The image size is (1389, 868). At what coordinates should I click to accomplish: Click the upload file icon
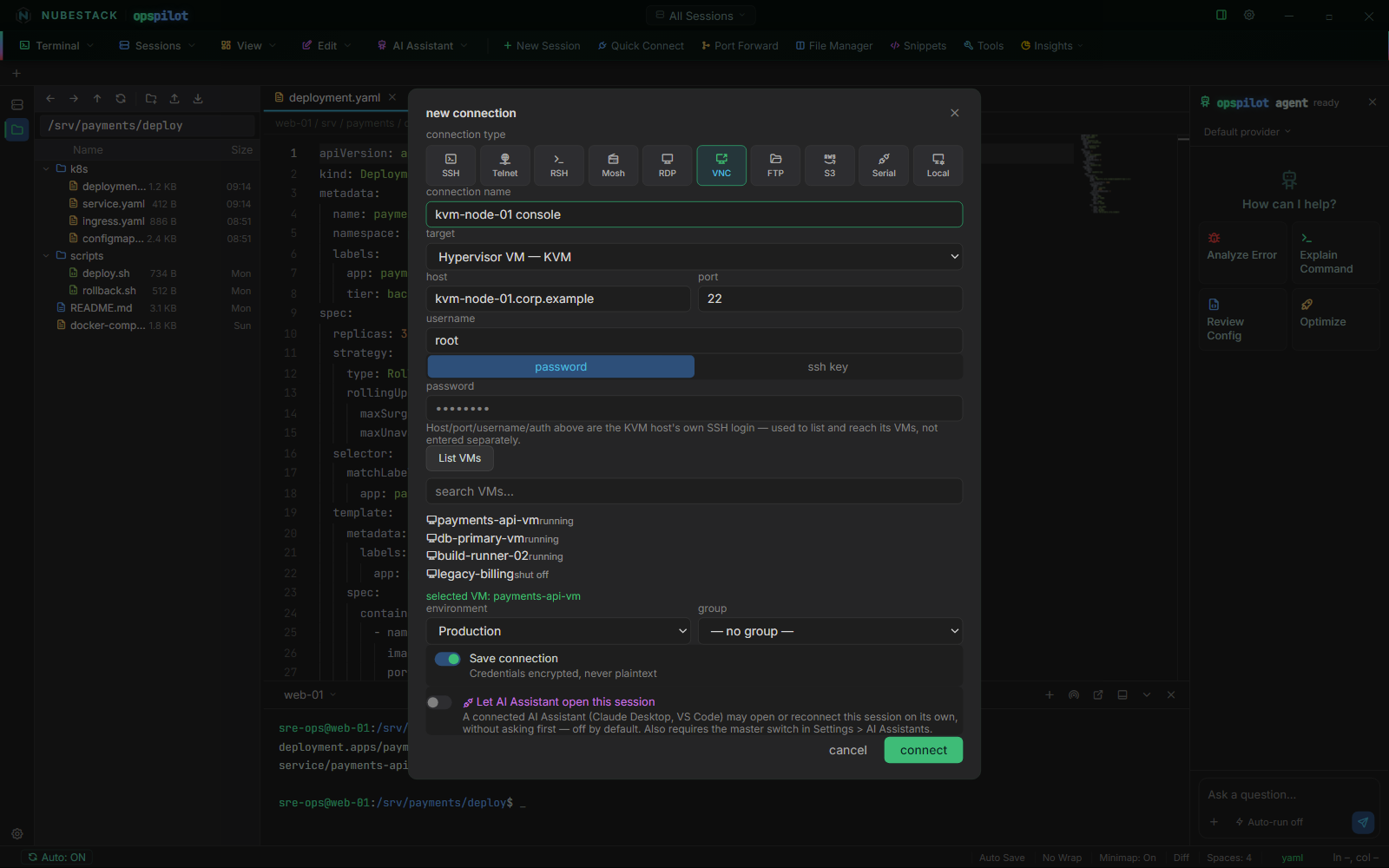(174, 99)
